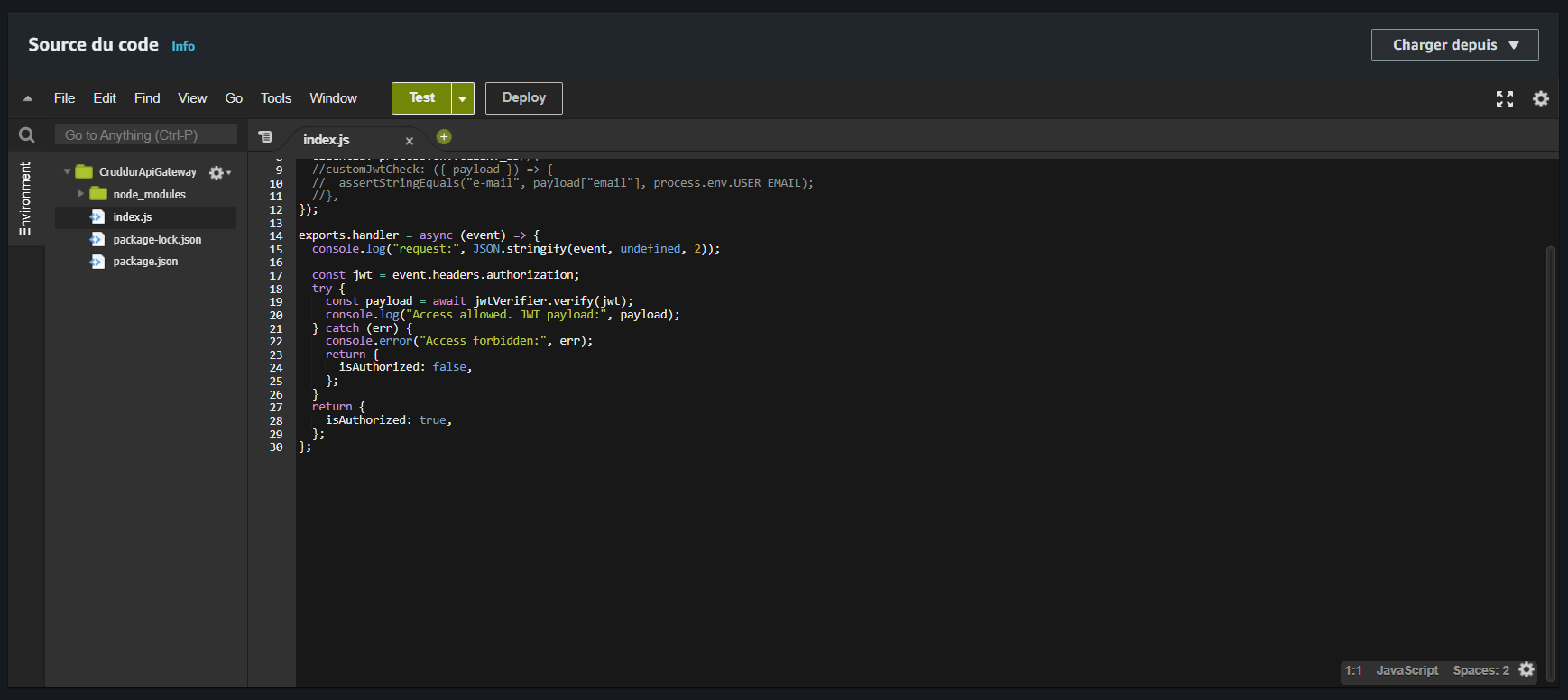
Task: Select CruddurApiGateway root folder name
Action: (x=148, y=172)
